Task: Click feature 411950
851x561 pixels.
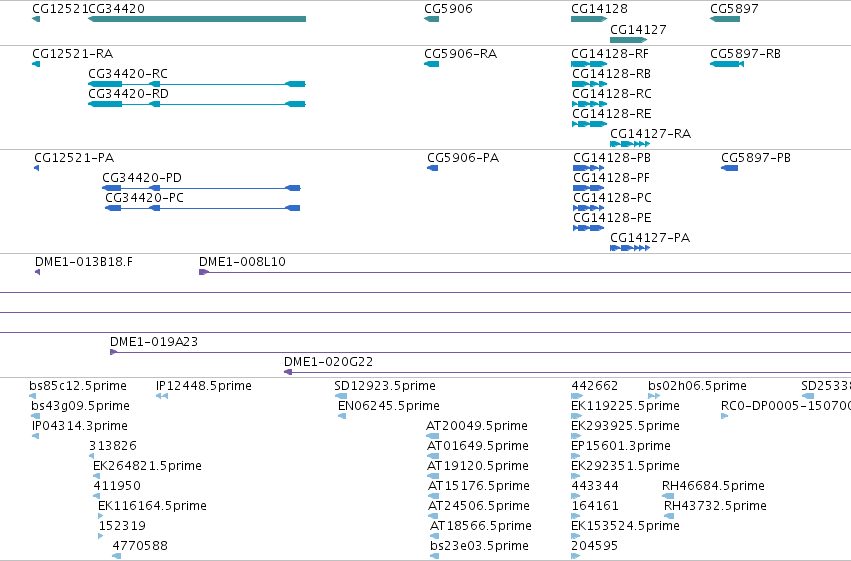Action: 96,496
